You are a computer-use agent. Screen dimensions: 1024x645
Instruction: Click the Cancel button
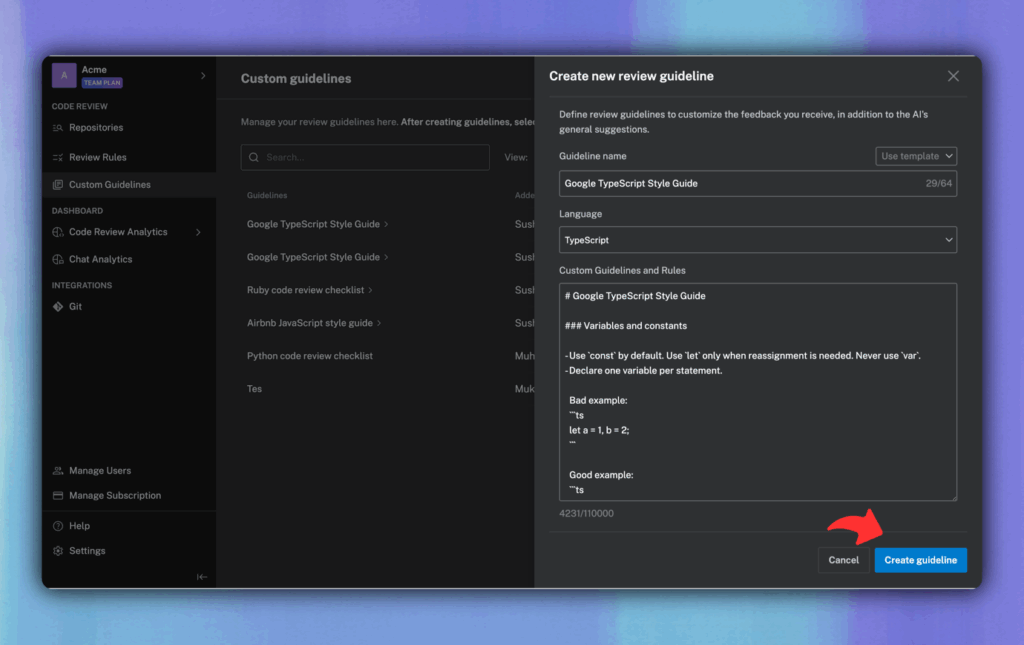coord(843,560)
